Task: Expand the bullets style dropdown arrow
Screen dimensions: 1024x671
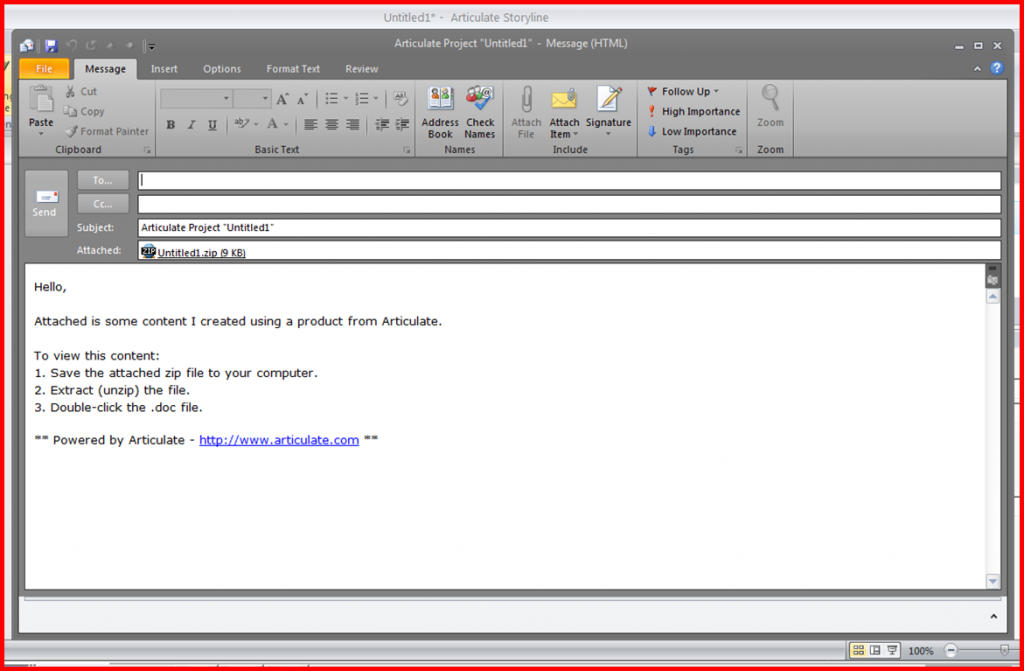Action: (345, 99)
